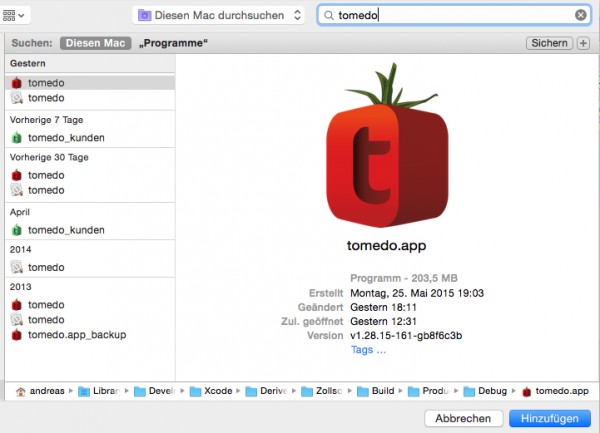Screen dimensions: 600x433
Task: Select green tomedo_kunden under Vorherige 7 Tage
Action: coord(90,138)
